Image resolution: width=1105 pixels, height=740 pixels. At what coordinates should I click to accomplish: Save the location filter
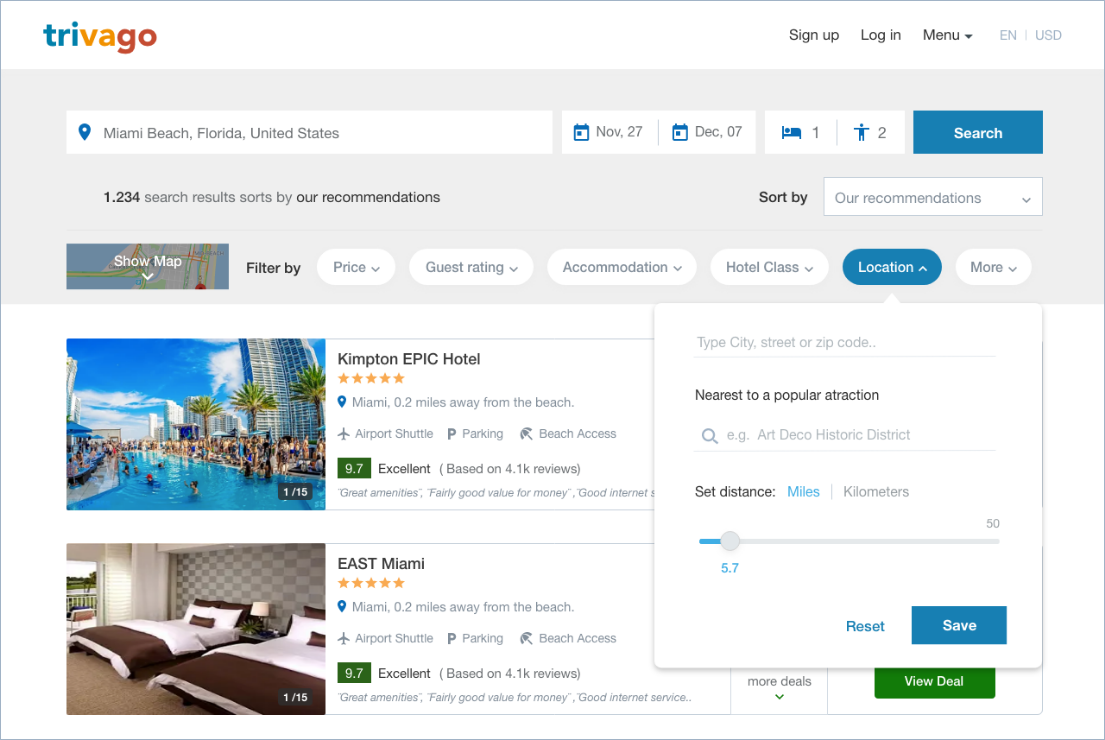958,625
